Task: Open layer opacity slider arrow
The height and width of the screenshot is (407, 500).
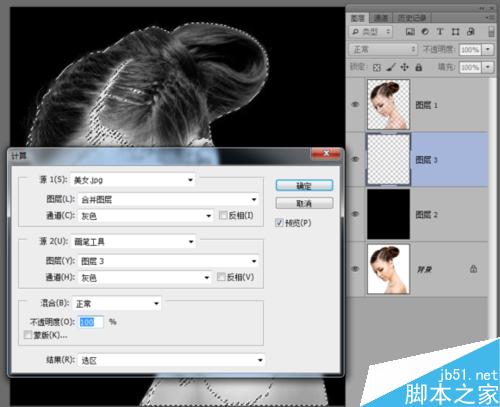Action: click(488, 49)
